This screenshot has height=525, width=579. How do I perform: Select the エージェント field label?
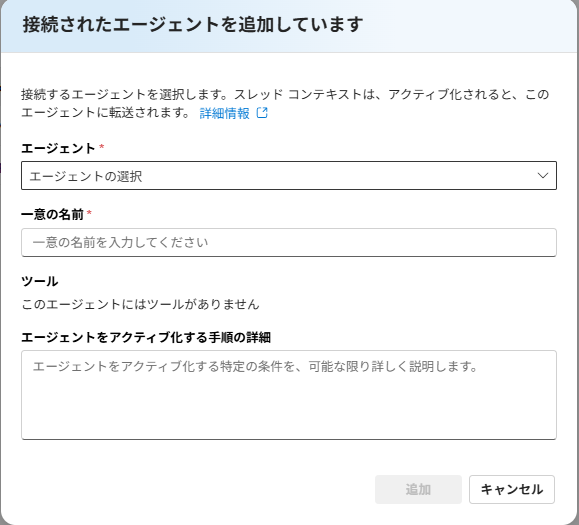(58, 148)
